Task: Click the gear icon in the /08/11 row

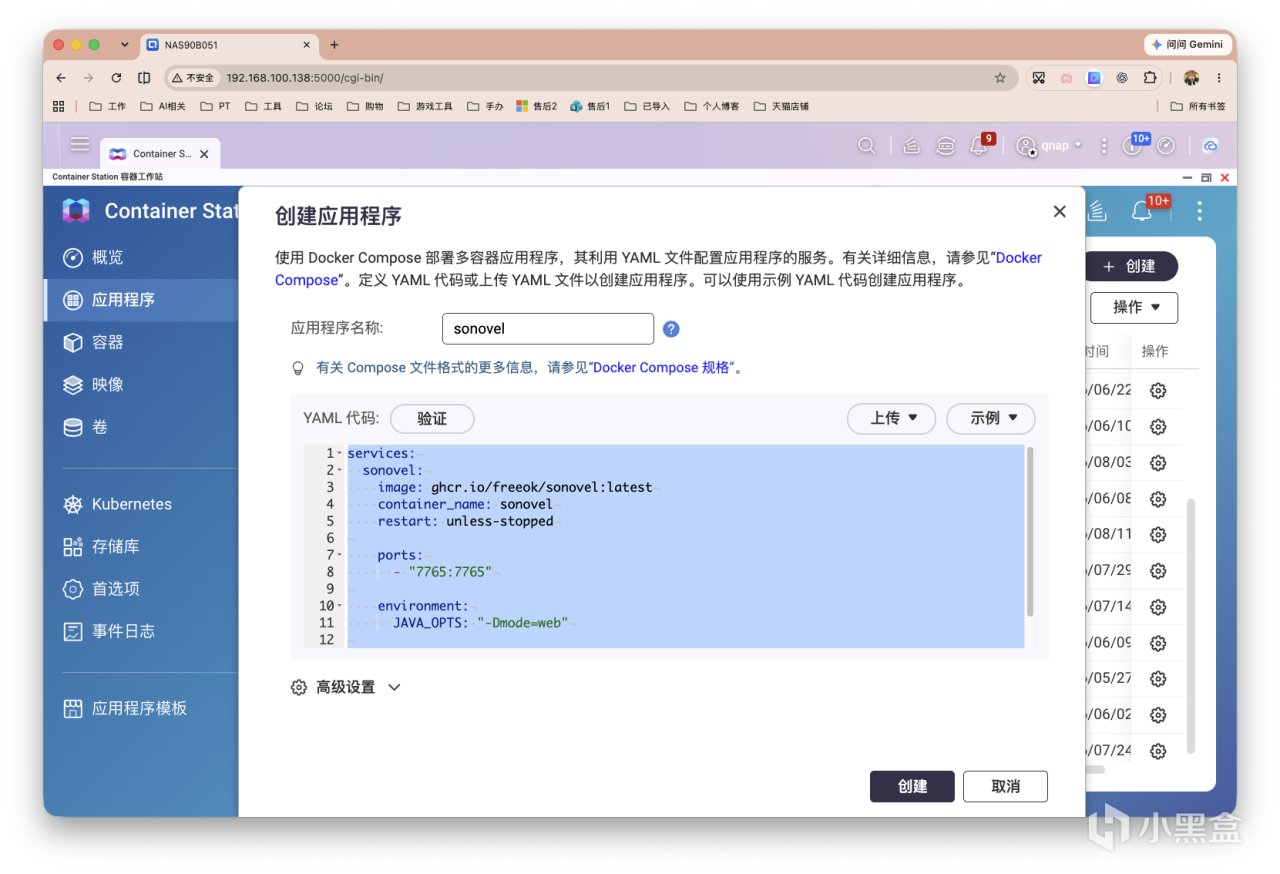Action: point(1158,535)
